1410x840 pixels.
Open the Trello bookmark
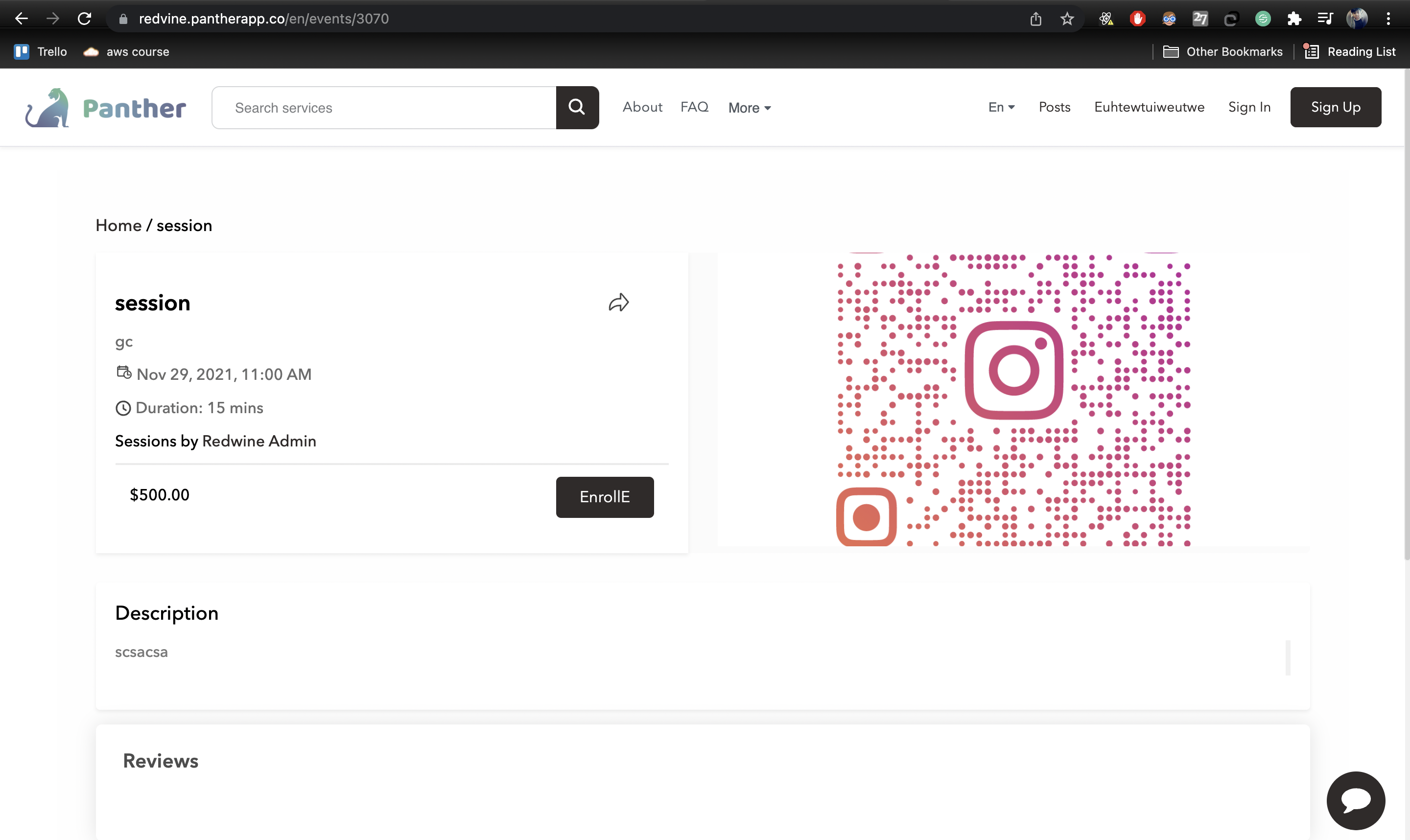(40, 51)
